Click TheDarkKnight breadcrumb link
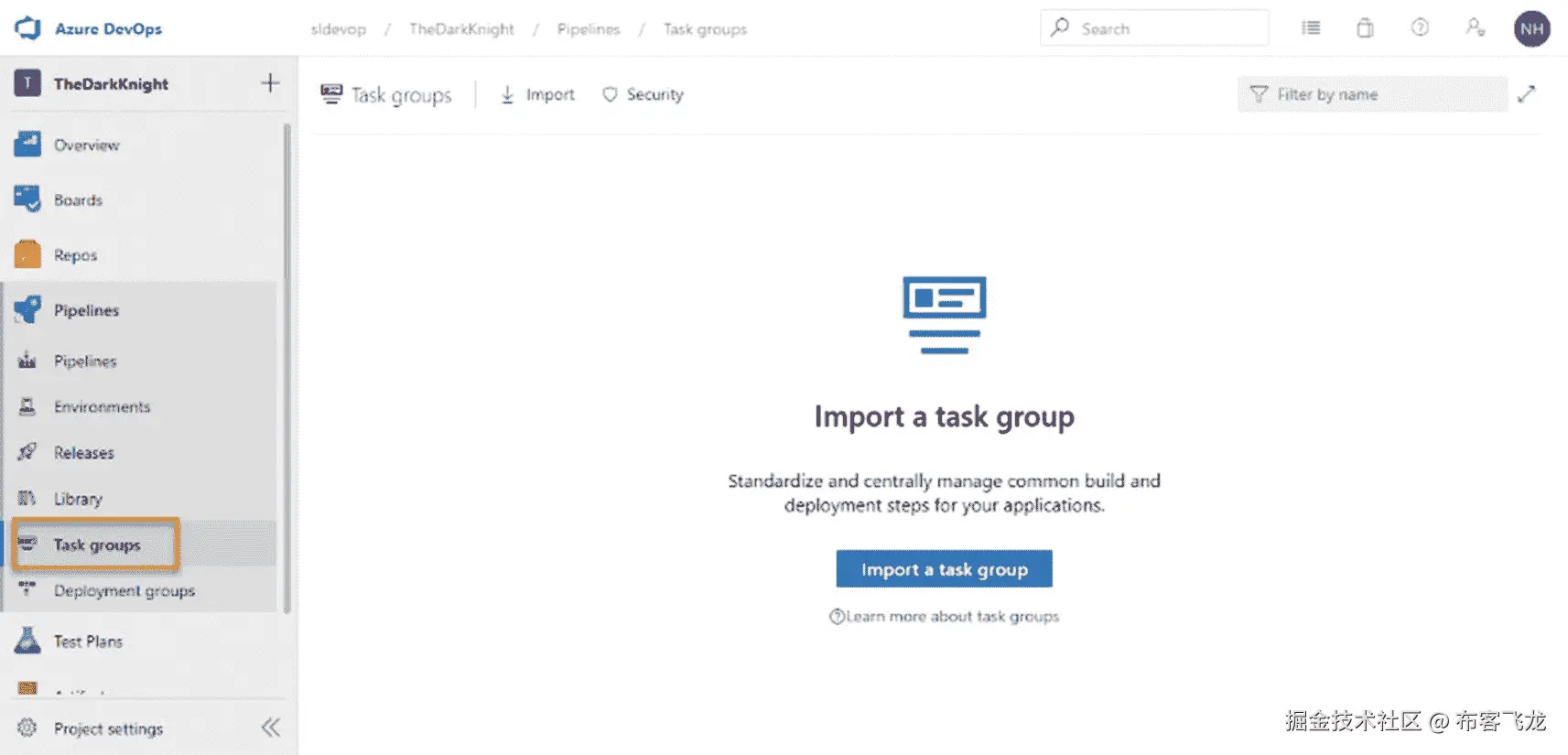 tap(461, 29)
